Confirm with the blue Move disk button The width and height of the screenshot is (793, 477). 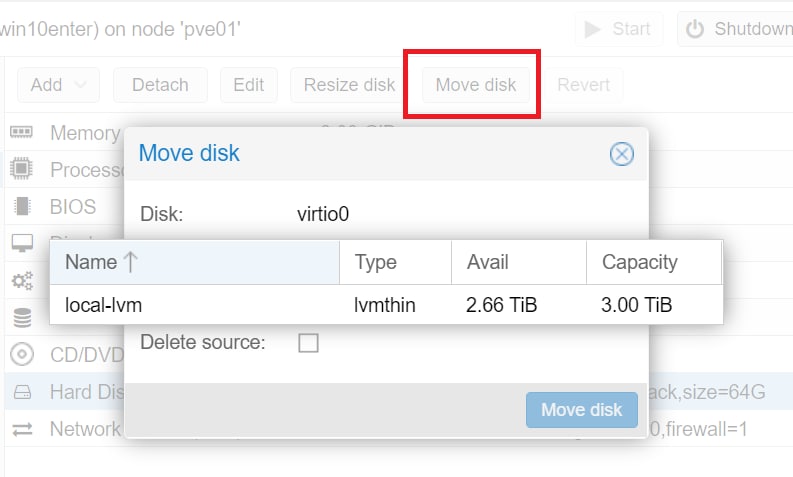[x=582, y=410]
